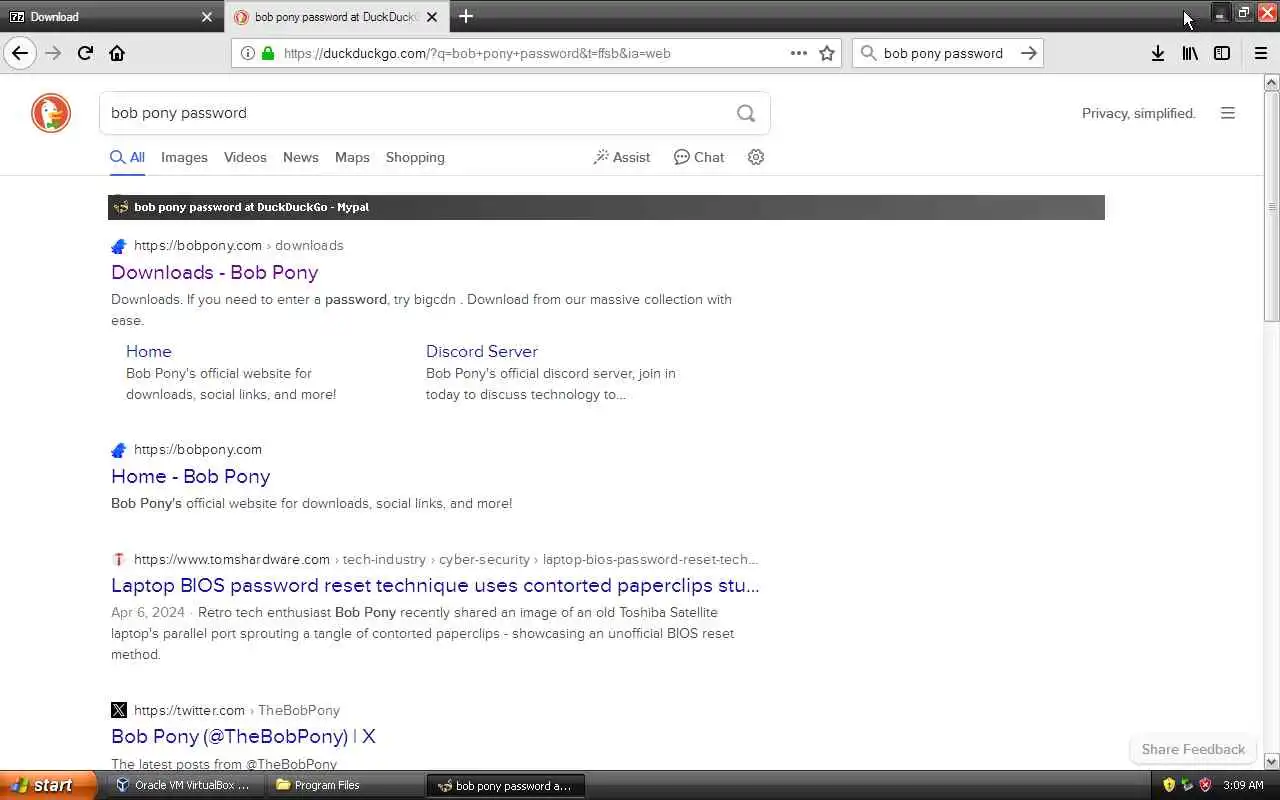Open a new browser tab

[466, 16]
